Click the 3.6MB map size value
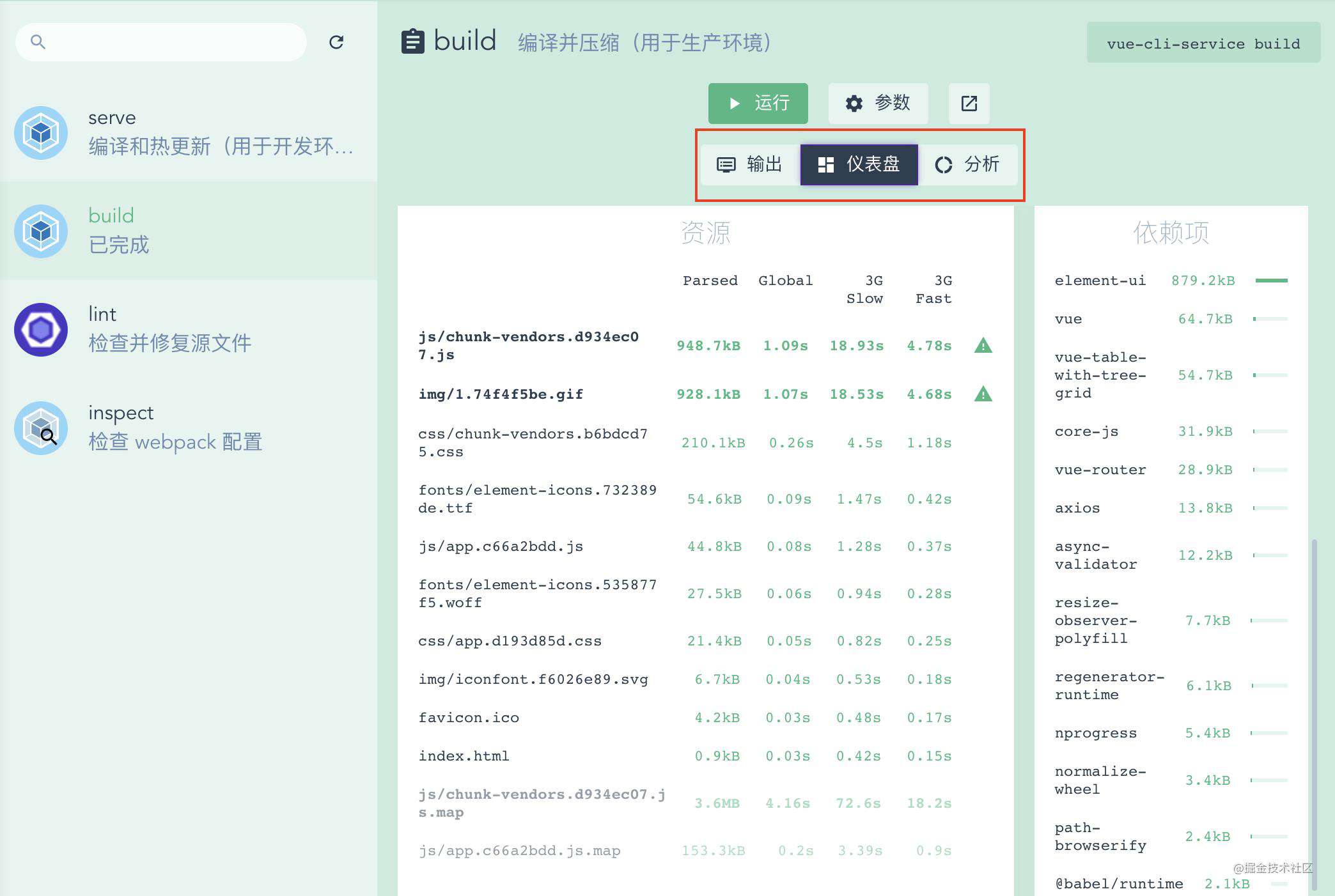 (x=717, y=803)
